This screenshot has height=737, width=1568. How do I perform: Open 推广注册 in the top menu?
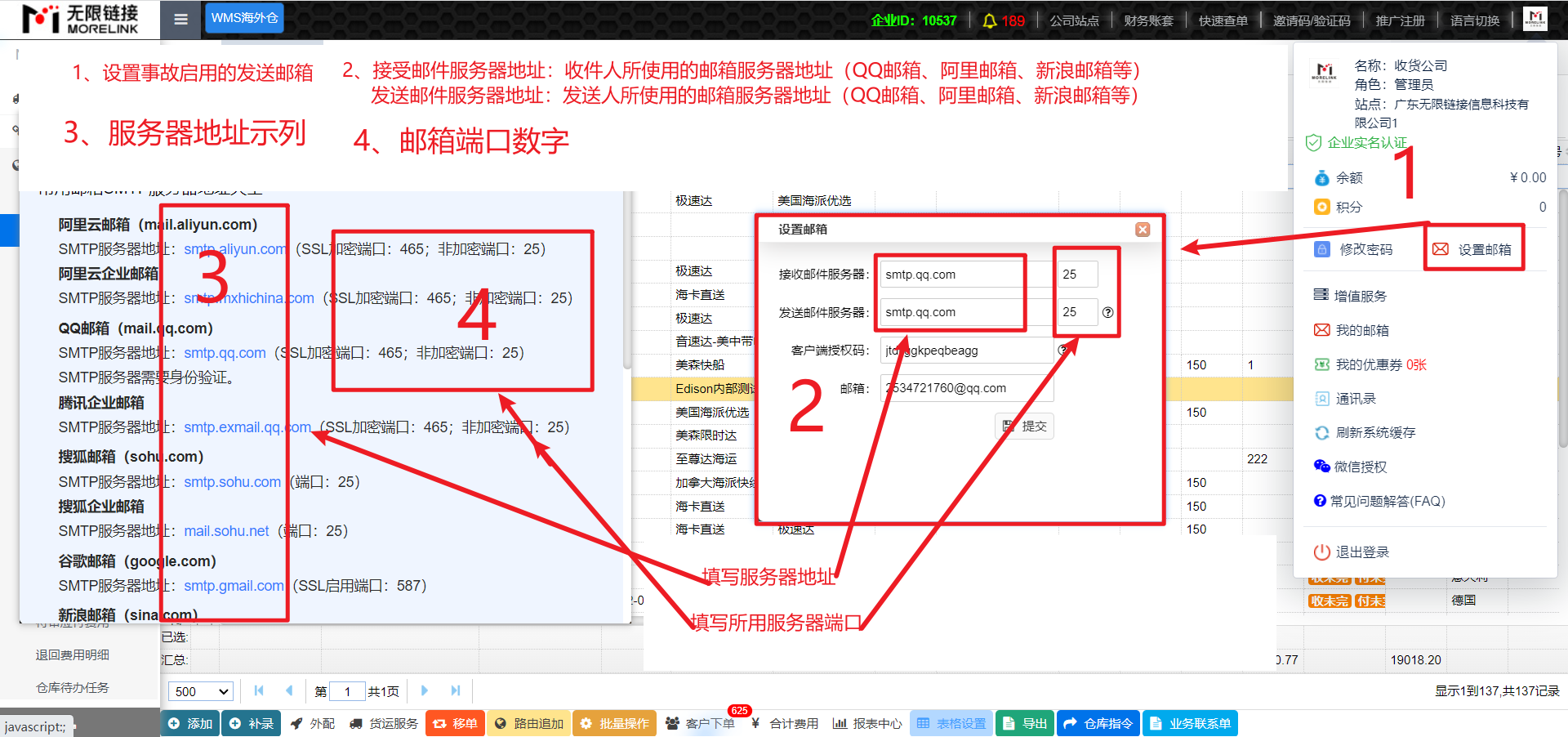pyautogui.click(x=1400, y=20)
